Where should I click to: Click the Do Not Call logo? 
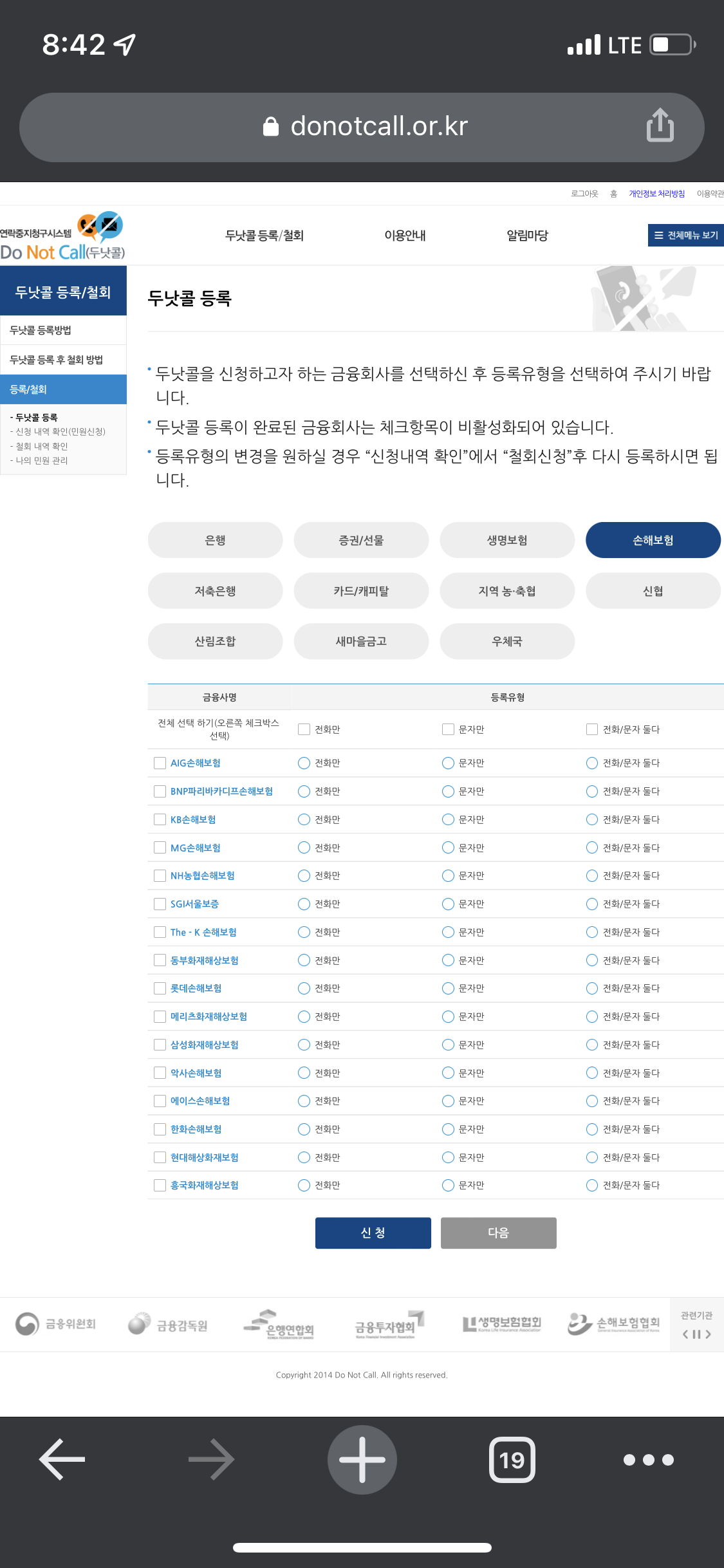click(x=62, y=236)
